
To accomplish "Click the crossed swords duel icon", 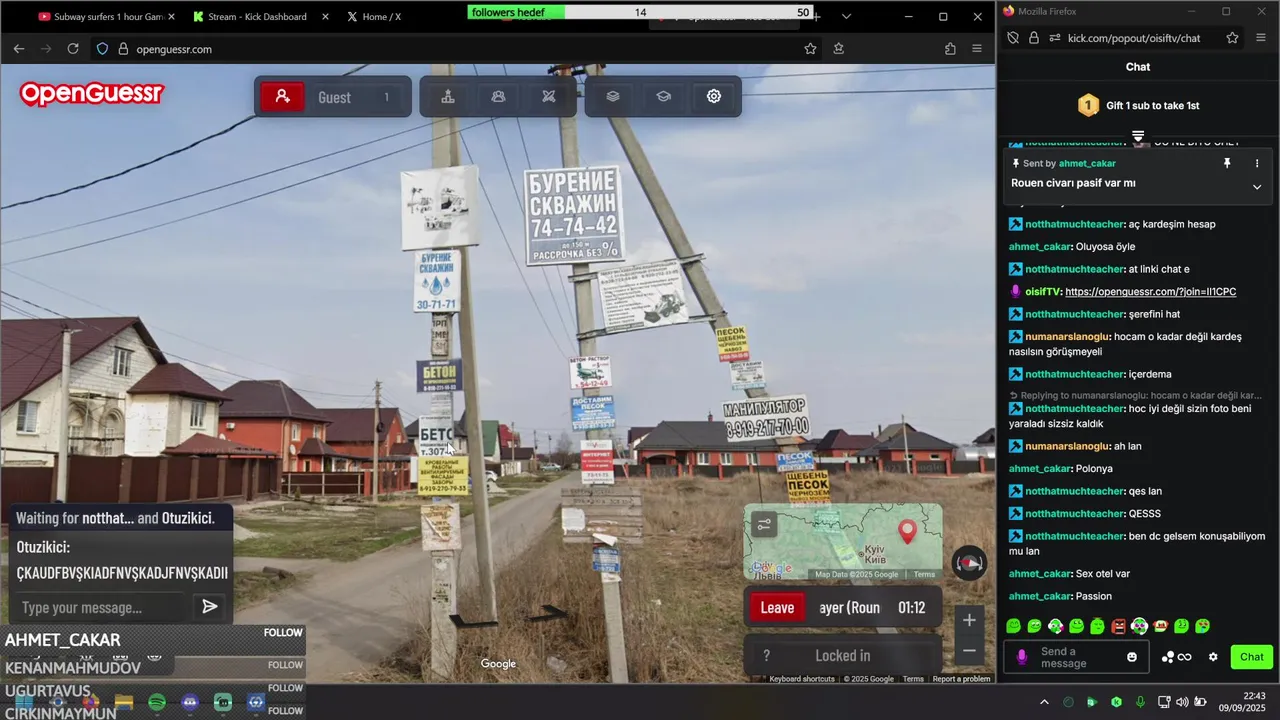I will [x=548, y=97].
